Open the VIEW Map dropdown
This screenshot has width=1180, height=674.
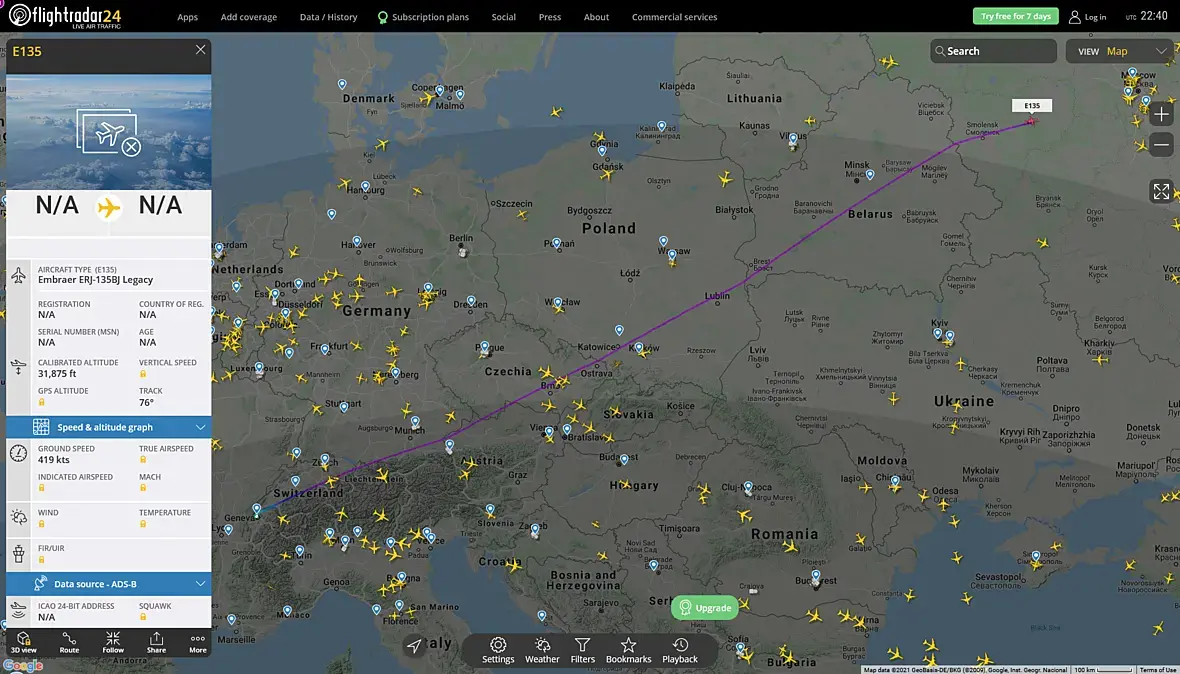point(1121,51)
